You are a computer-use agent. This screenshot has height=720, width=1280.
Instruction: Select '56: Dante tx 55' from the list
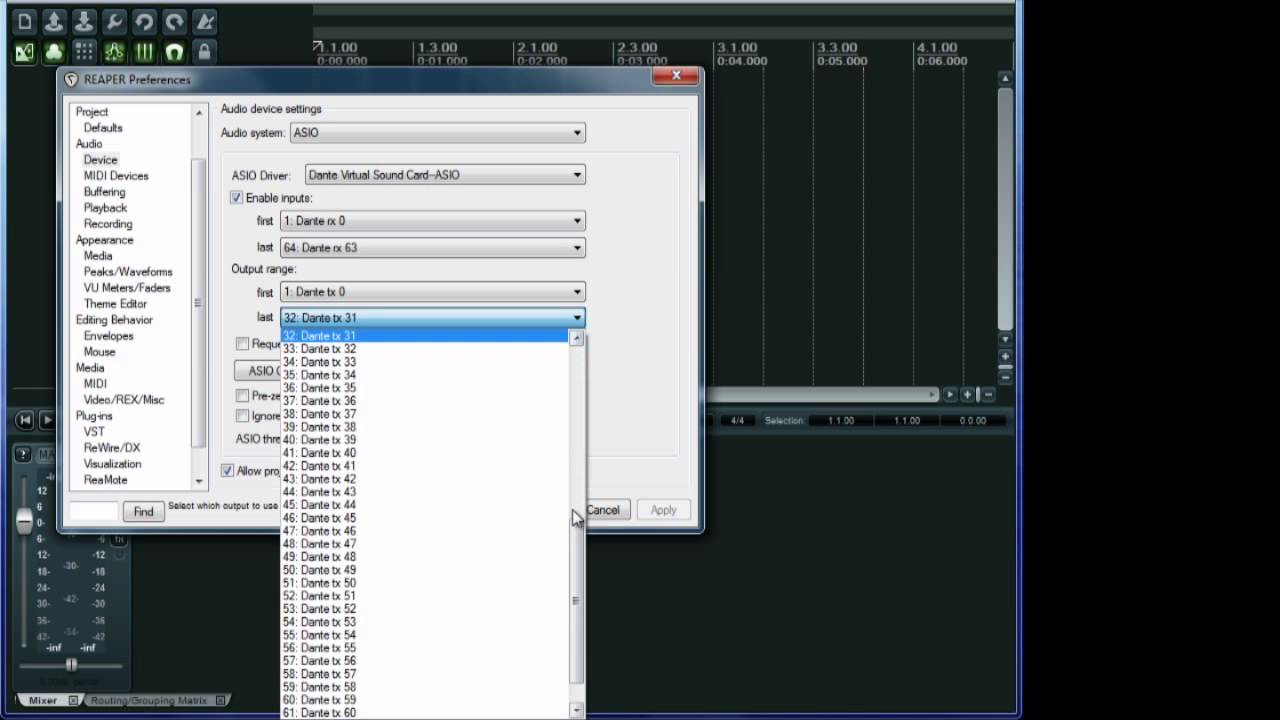(425, 648)
